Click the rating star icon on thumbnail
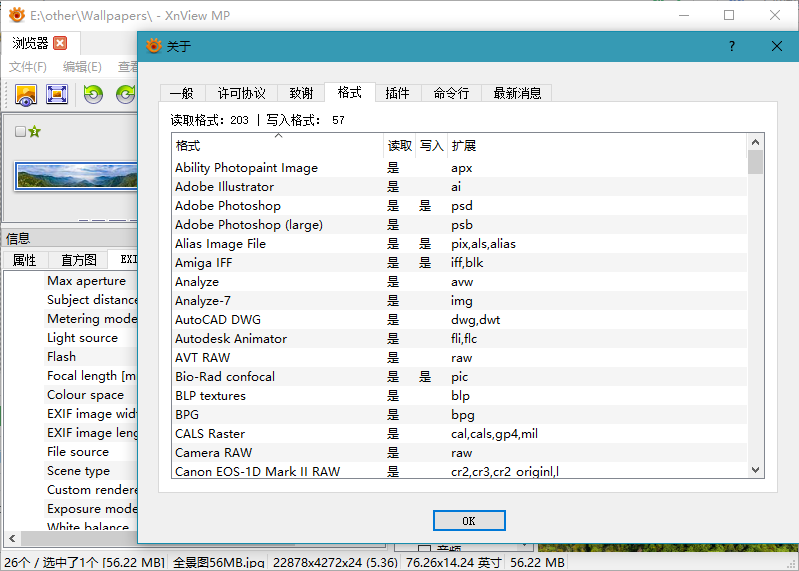 point(35,132)
